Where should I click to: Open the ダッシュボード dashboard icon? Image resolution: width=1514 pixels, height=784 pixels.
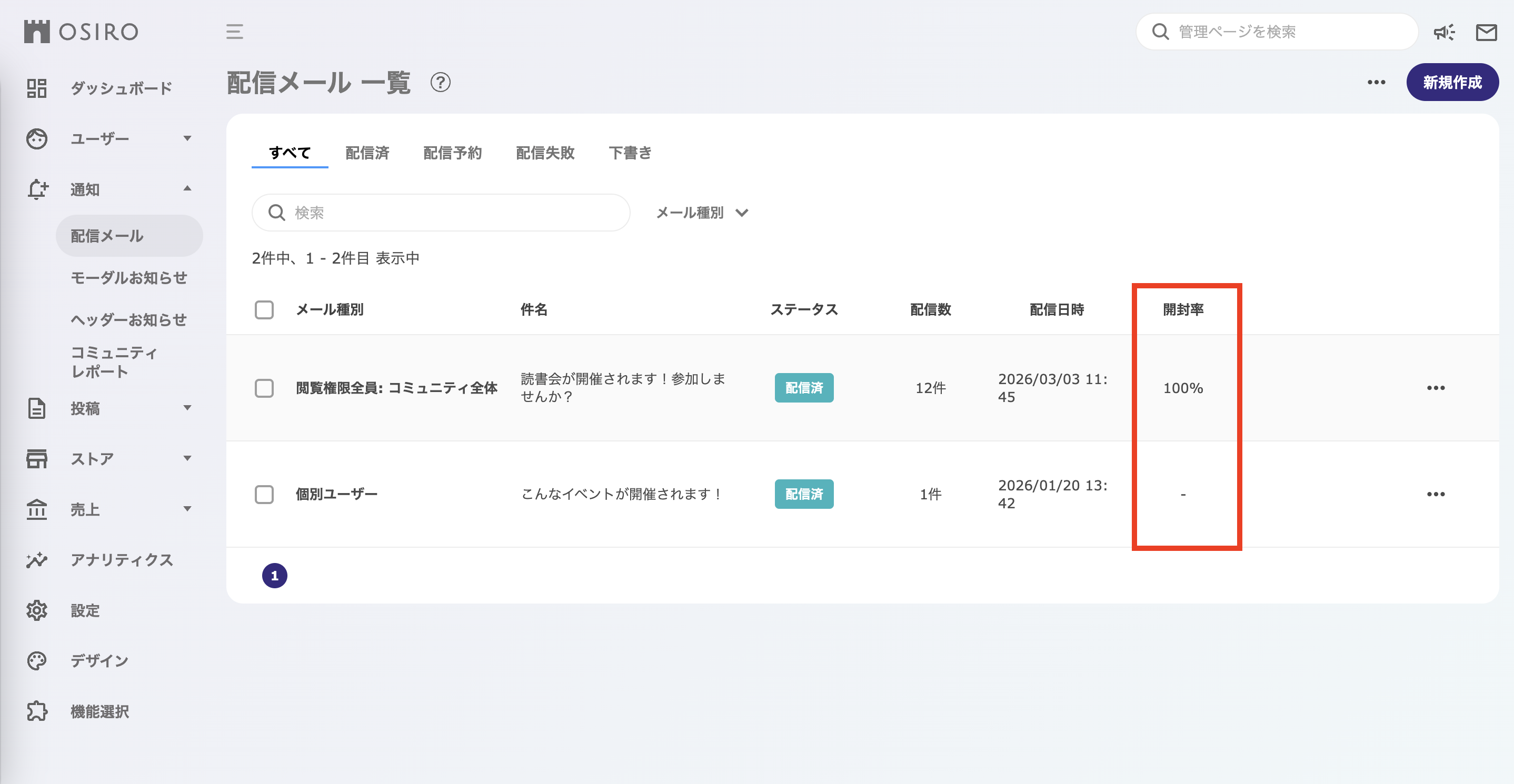click(36, 88)
